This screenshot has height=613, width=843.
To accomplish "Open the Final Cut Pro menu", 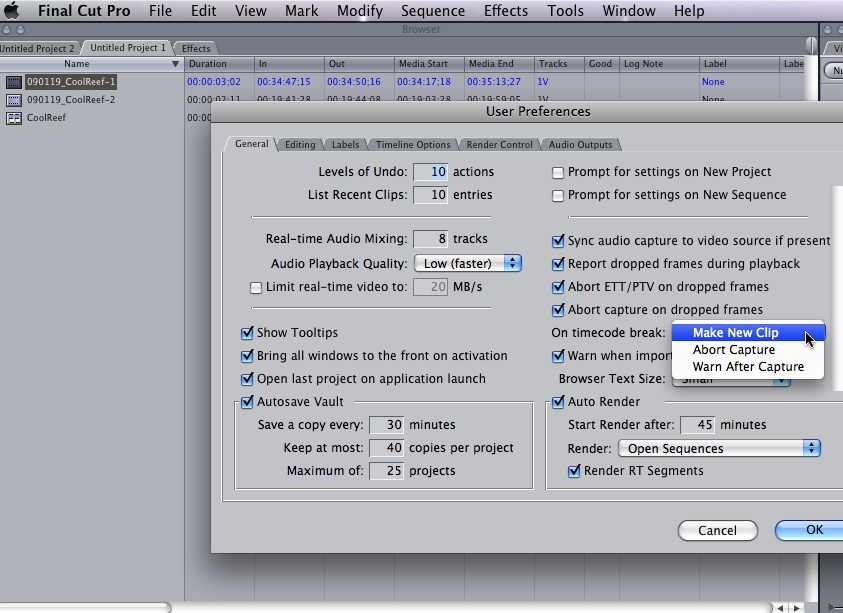I will click(x=84, y=11).
